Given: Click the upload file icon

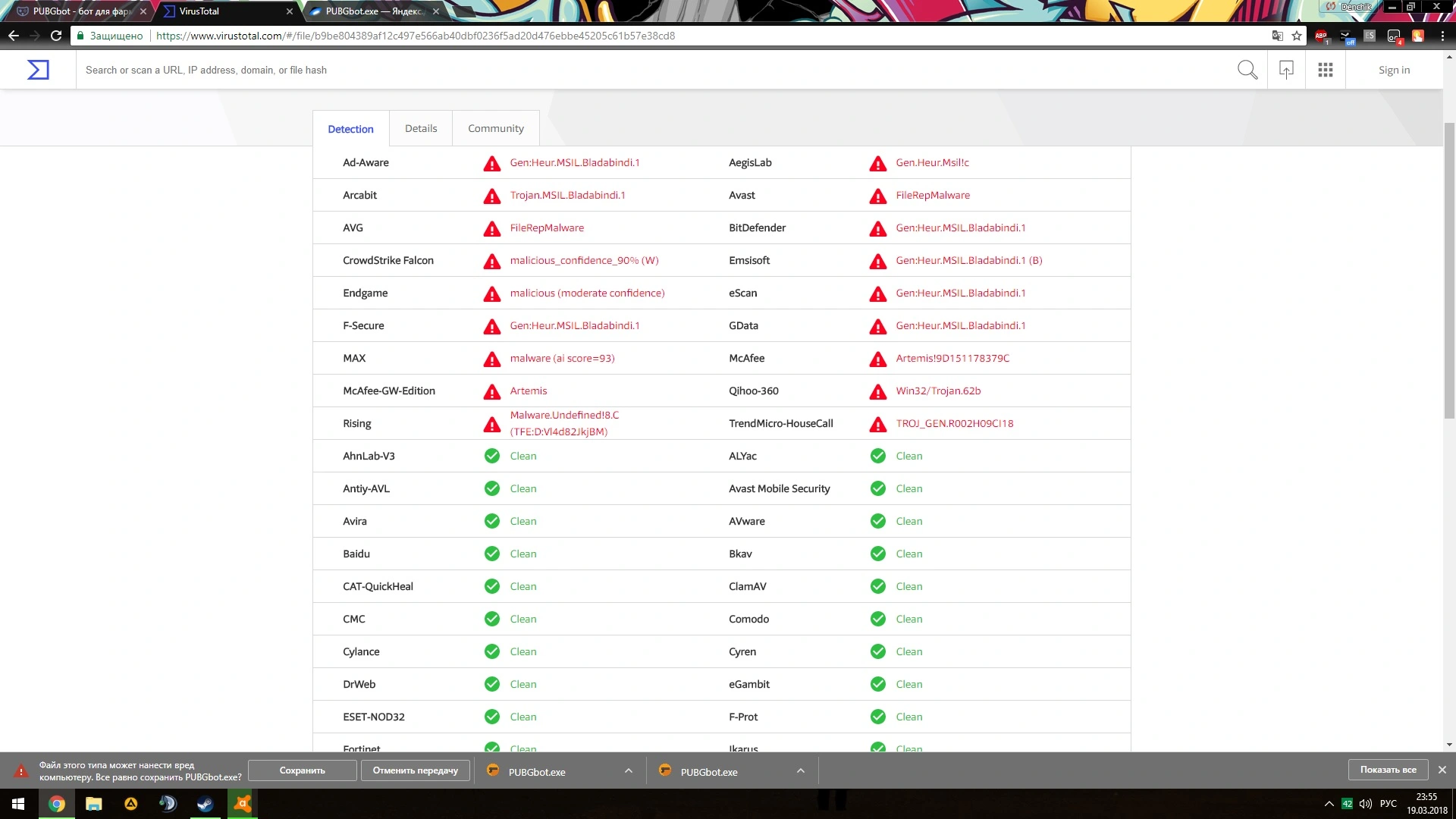Looking at the screenshot, I should (x=1286, y=70).
